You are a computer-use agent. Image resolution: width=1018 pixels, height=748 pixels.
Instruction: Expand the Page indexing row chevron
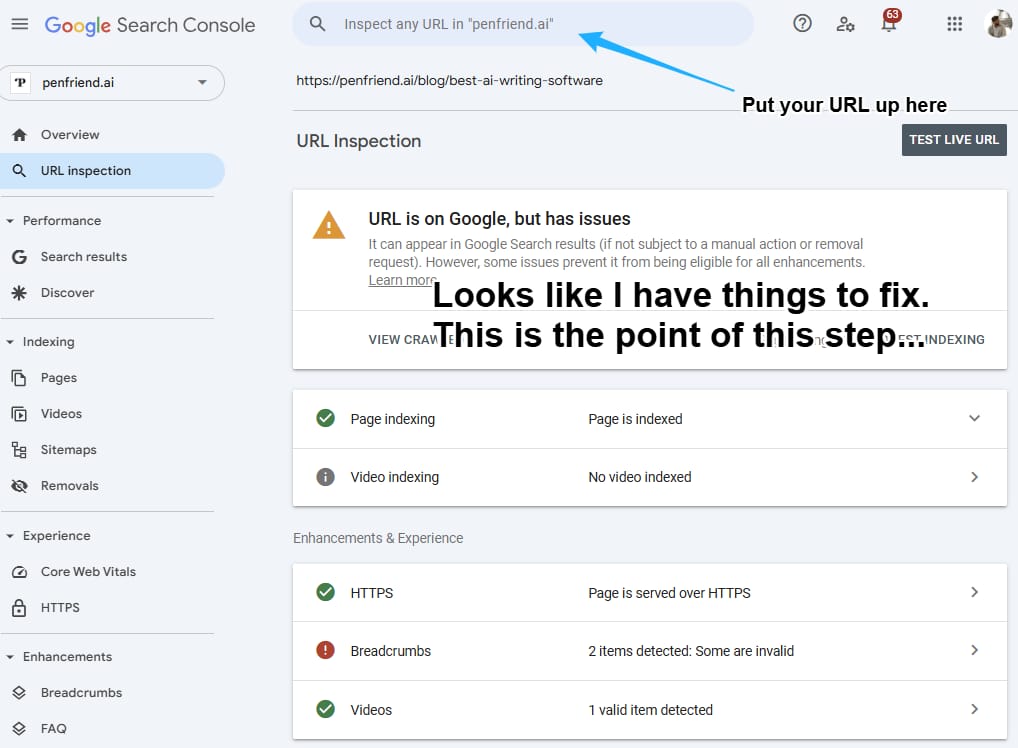point(974,418)
